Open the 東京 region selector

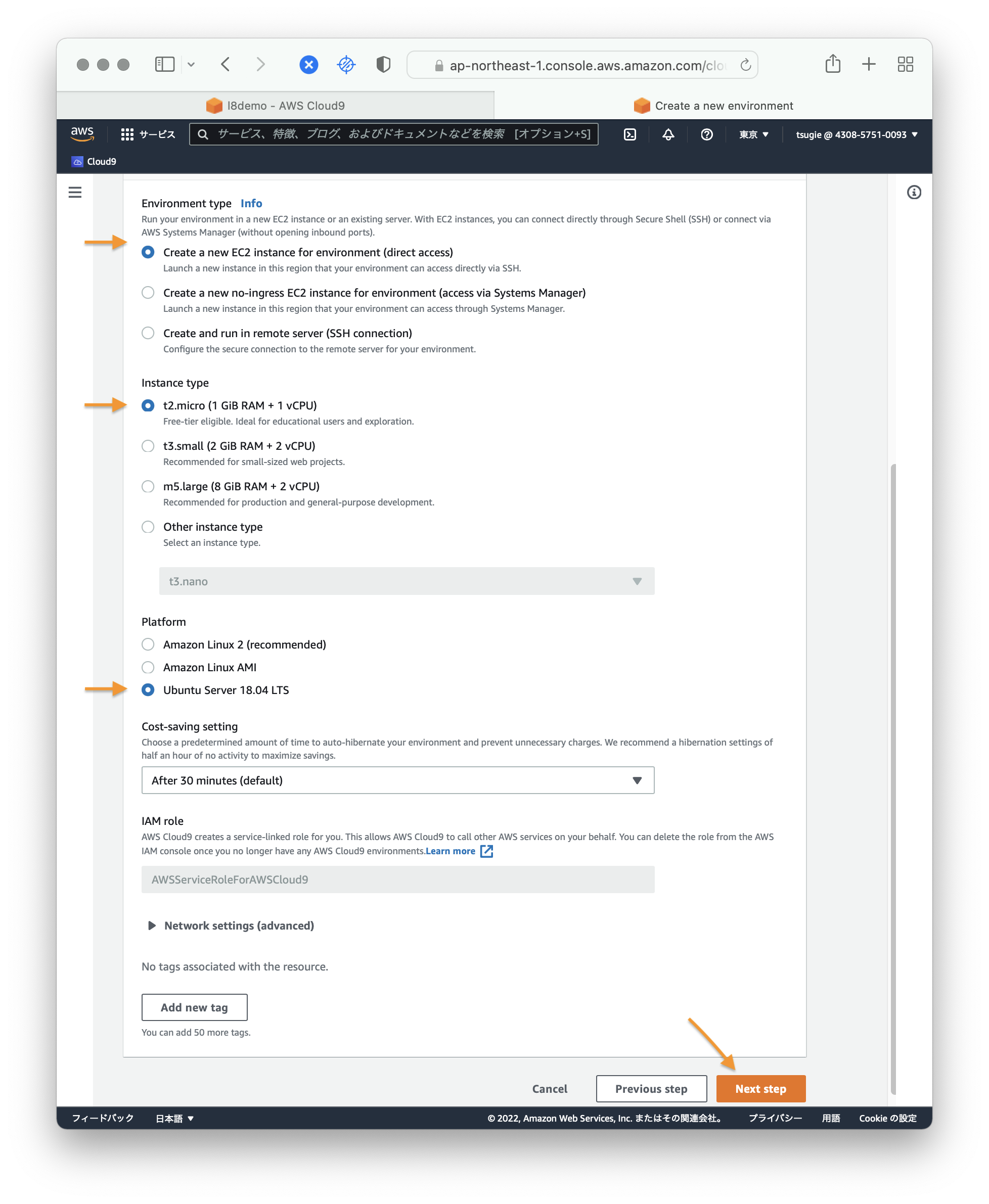click(x=753, y=134)
